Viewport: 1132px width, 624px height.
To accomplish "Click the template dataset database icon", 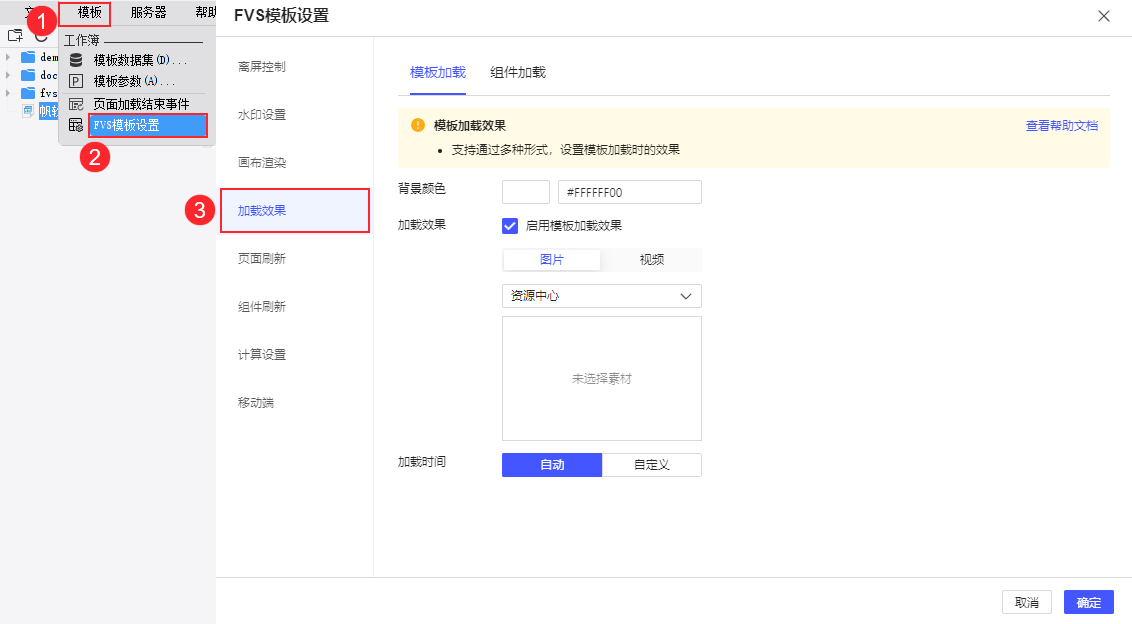I will [76, 61].
